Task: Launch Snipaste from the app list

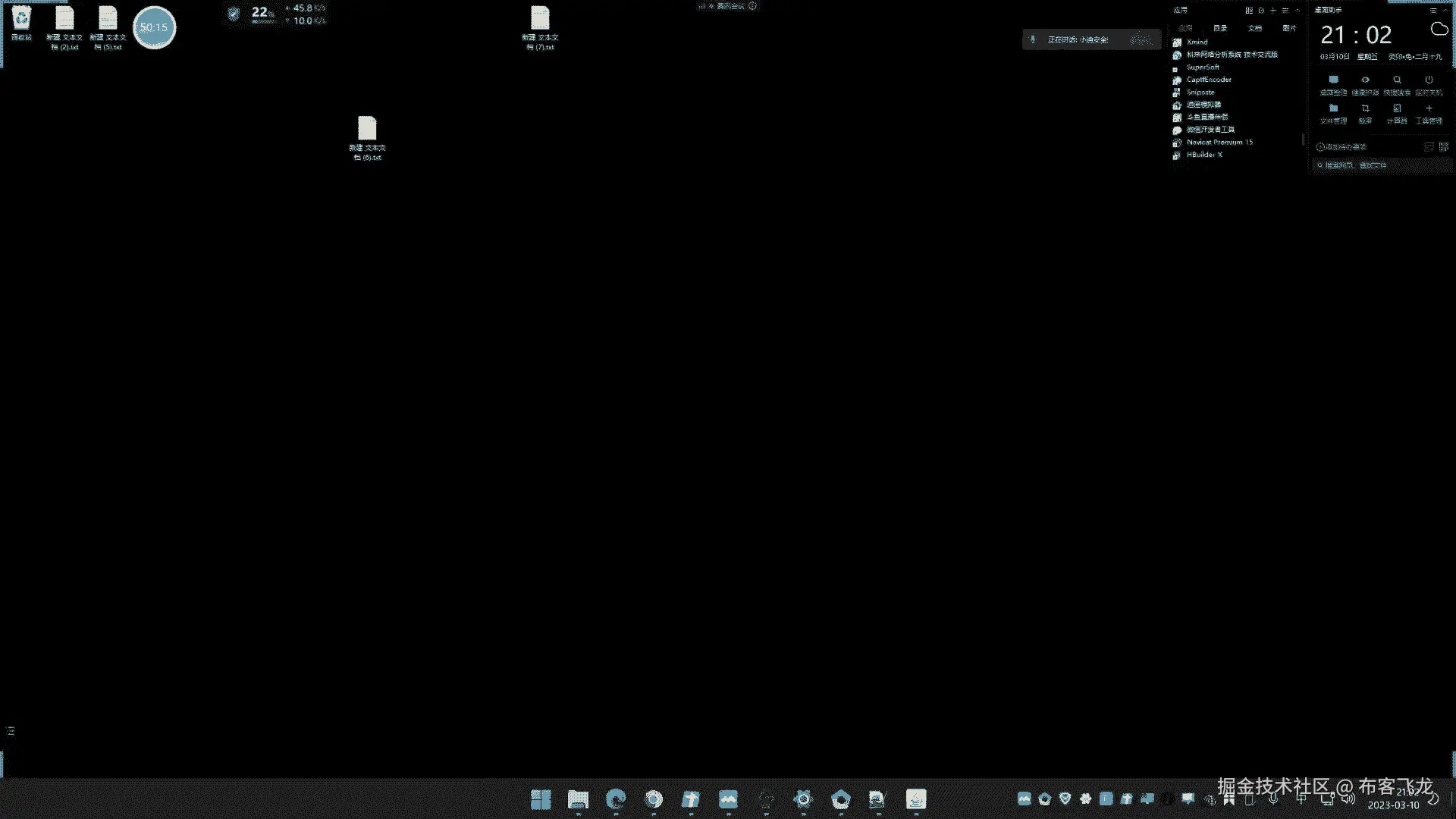Action: tap(1200, 93)
